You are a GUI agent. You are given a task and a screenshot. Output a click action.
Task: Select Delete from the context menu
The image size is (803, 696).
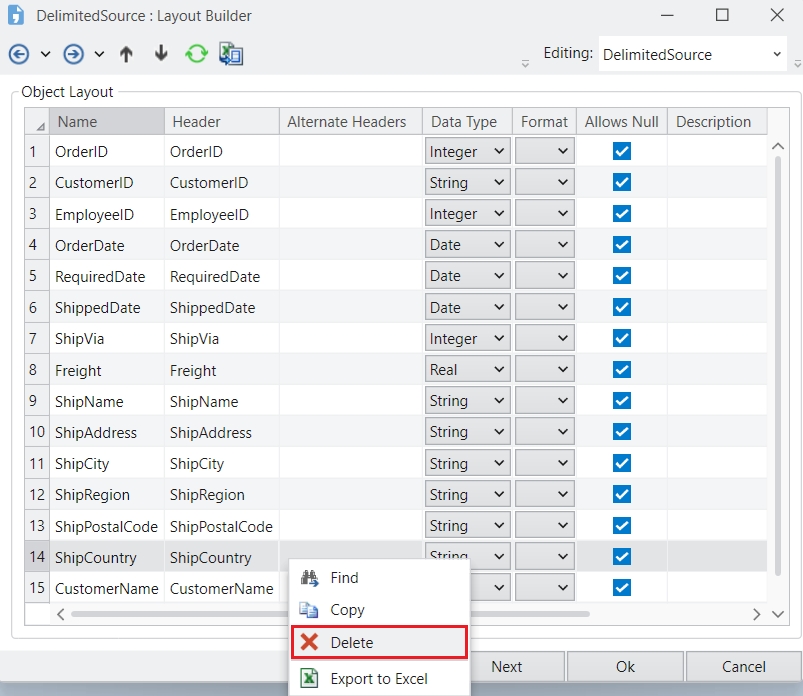coord(379,643)
